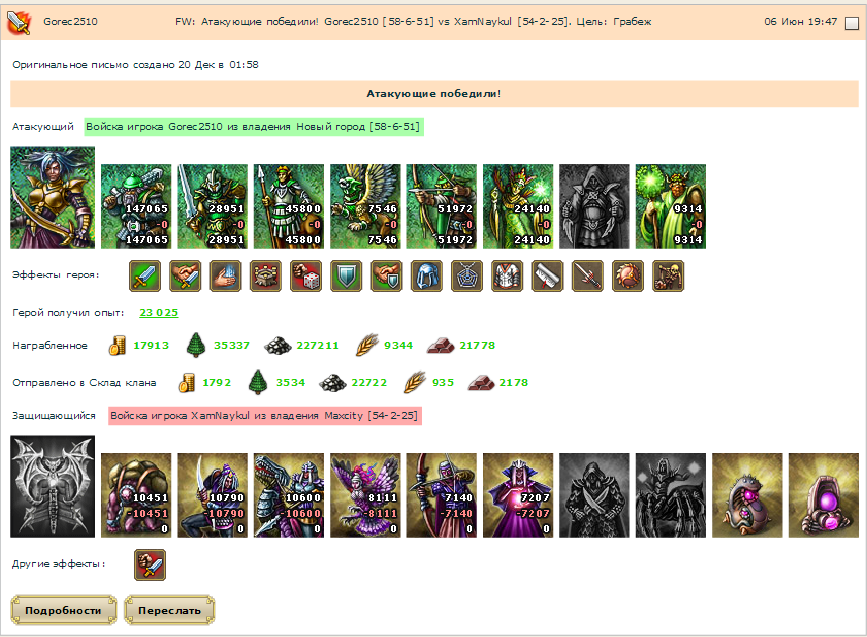Select the circular saw blade effect icon

628,276
